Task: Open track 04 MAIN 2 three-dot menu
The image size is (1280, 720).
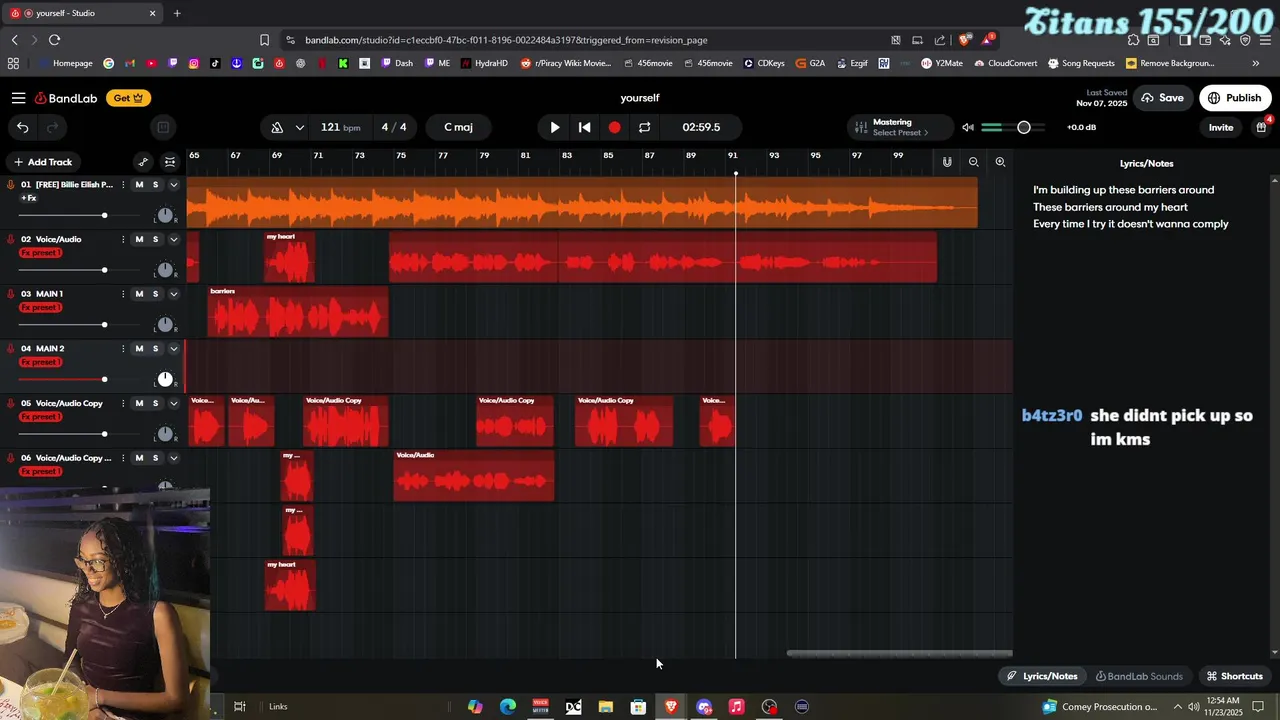Action: point(123,349)
